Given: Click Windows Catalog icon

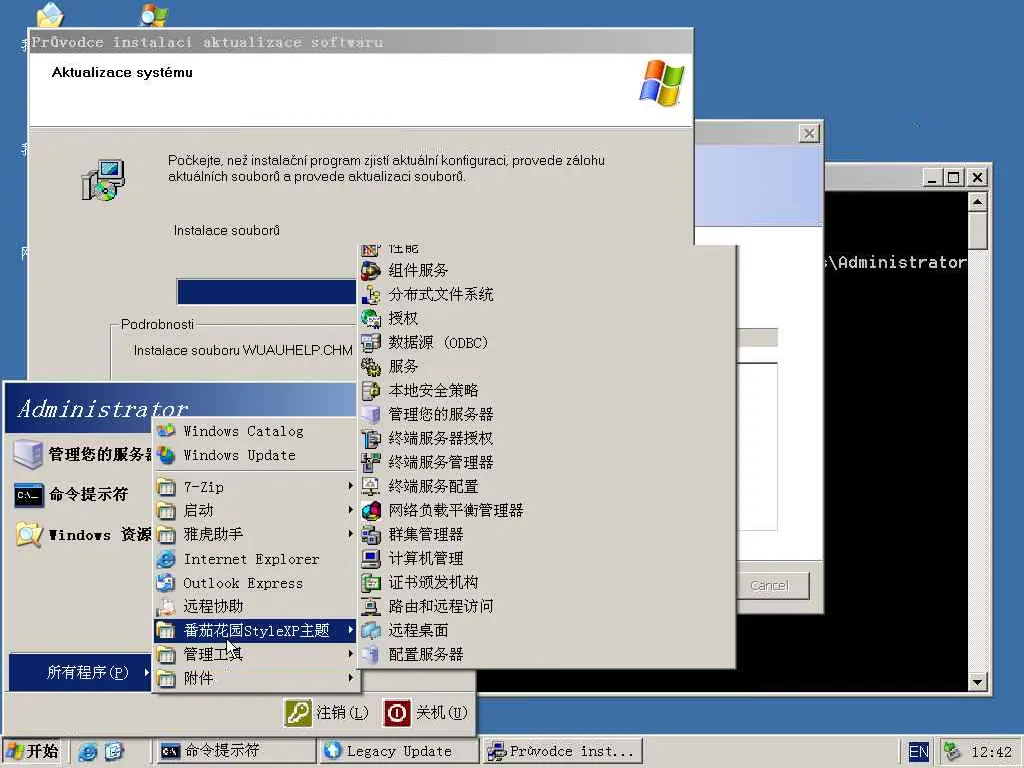Looking at the screenshot, I should [x=167, y=431].
